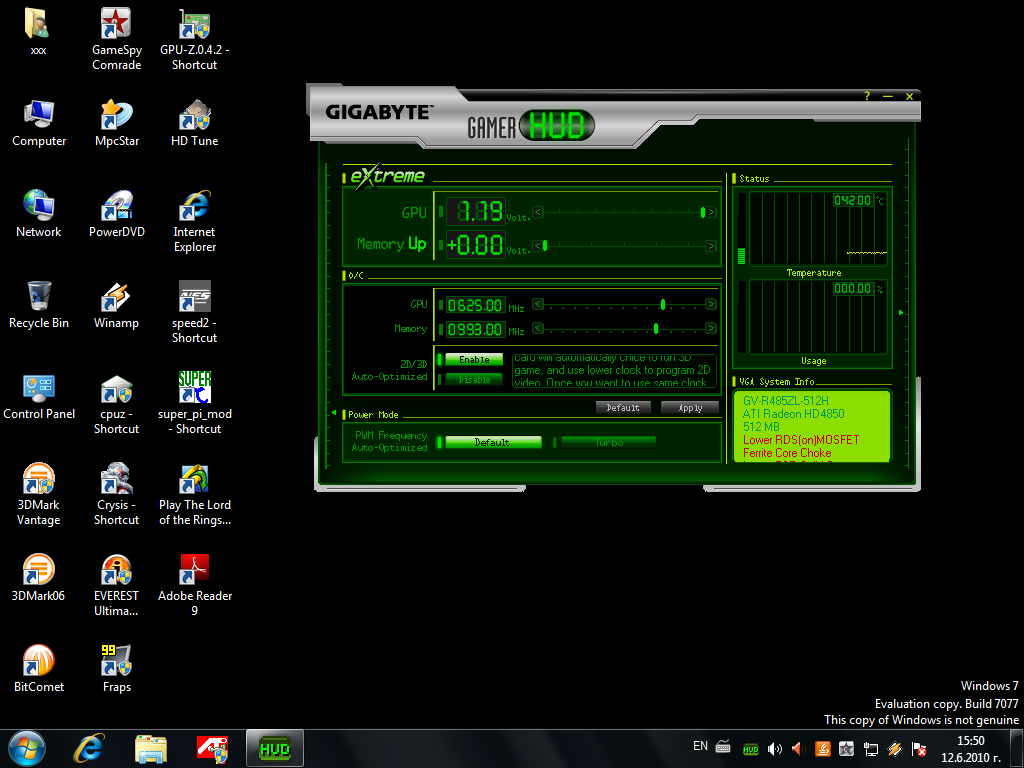Screen dimensions: 1024x768
Task: Open Gamer HUD help question mark
Action: [867, 96]
